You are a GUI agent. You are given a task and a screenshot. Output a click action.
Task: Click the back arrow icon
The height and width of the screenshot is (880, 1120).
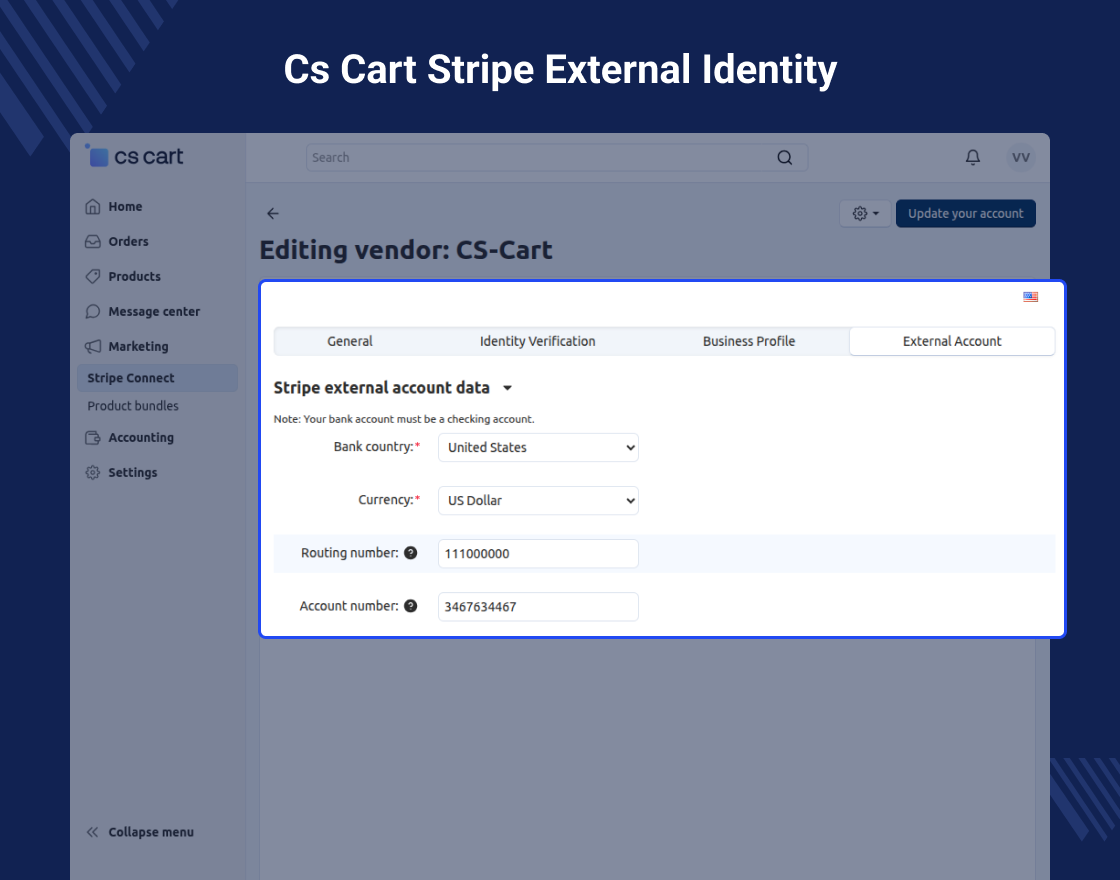[x=273, y=214]
